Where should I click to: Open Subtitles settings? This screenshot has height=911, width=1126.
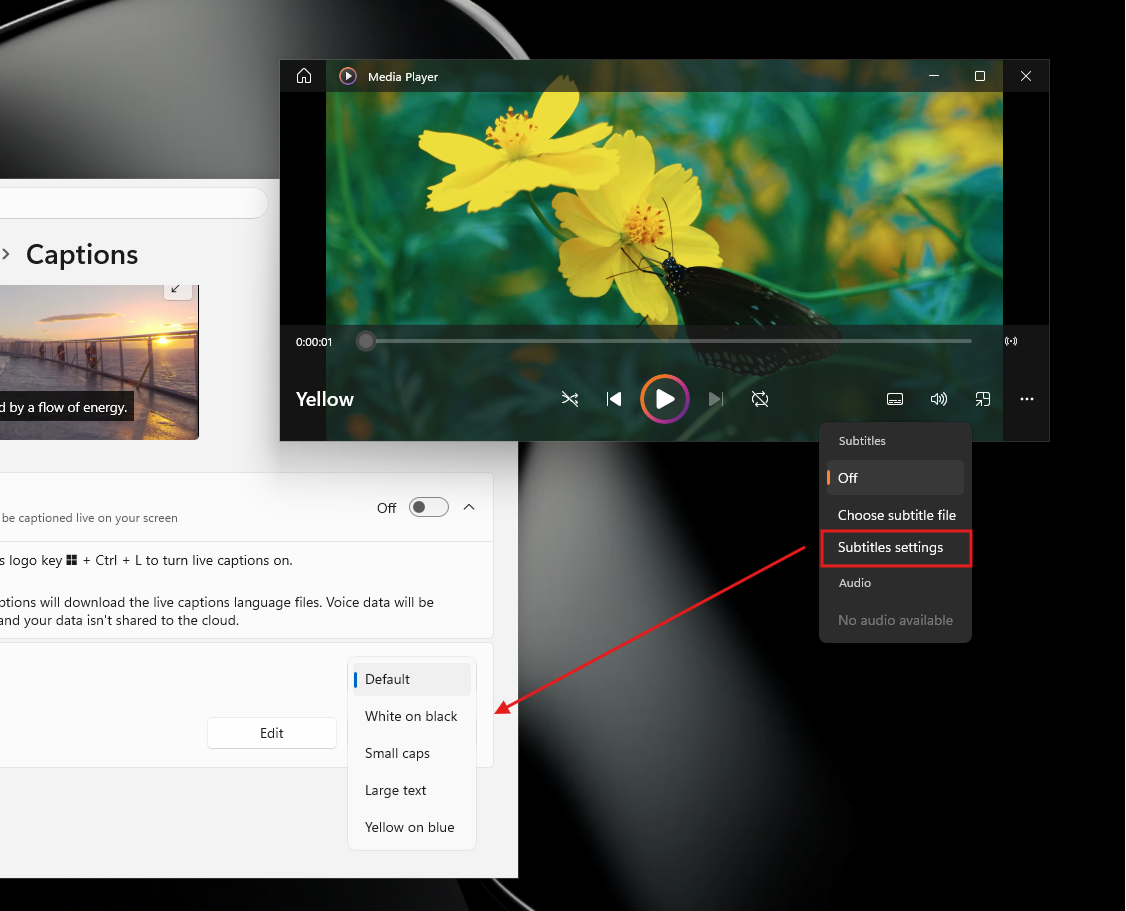tap(895, 548)
